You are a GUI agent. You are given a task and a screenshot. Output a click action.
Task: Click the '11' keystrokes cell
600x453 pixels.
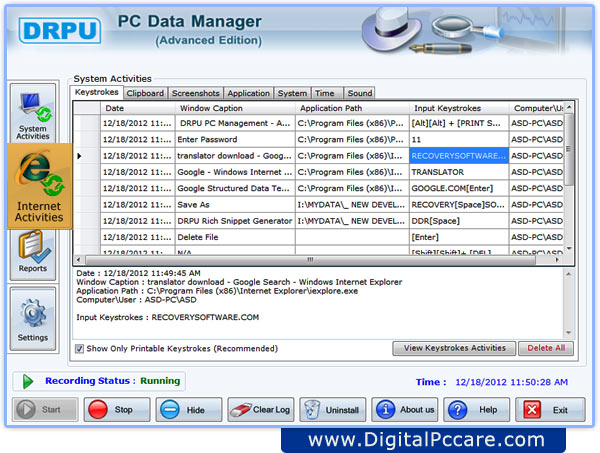point(459,140)
